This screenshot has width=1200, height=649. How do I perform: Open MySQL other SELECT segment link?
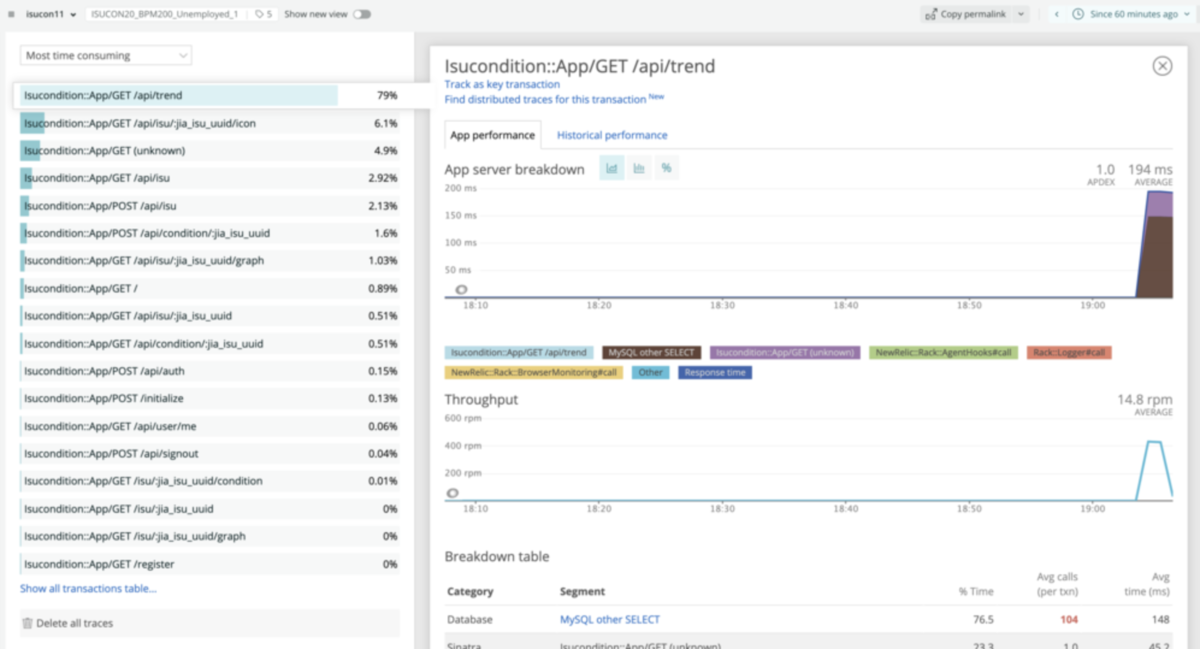click(610, 620)
